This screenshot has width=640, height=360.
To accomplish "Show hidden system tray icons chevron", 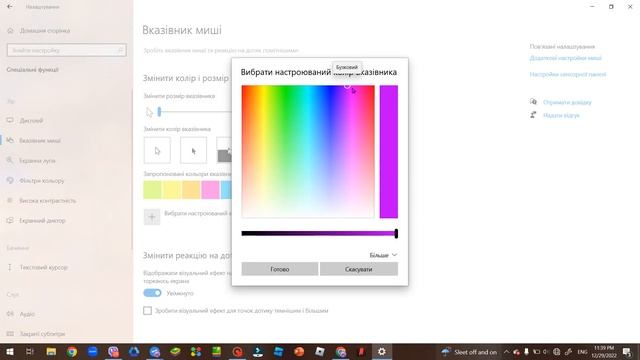I will (507, 351).
